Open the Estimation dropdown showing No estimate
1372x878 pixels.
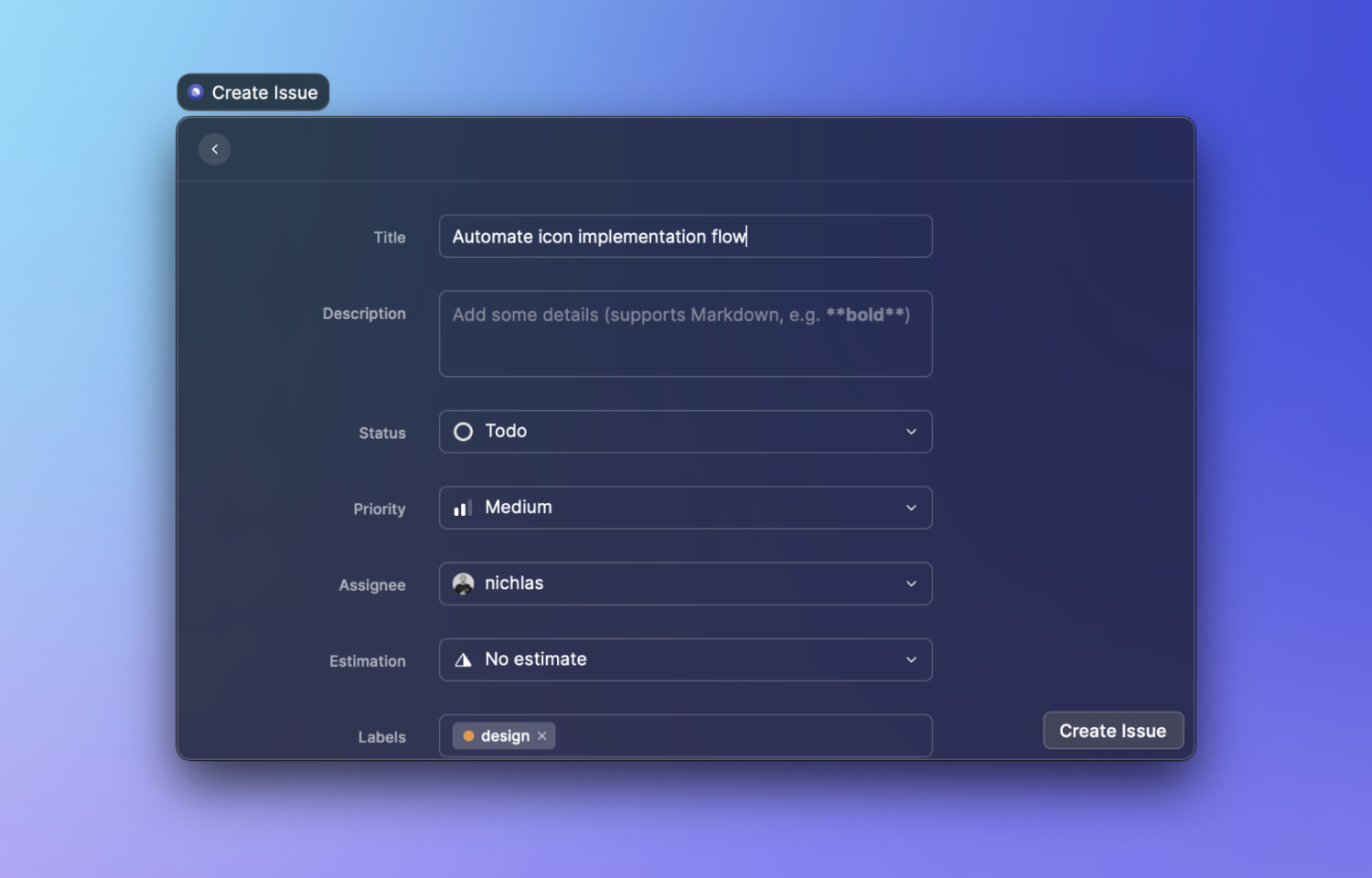tap(686, 659)
